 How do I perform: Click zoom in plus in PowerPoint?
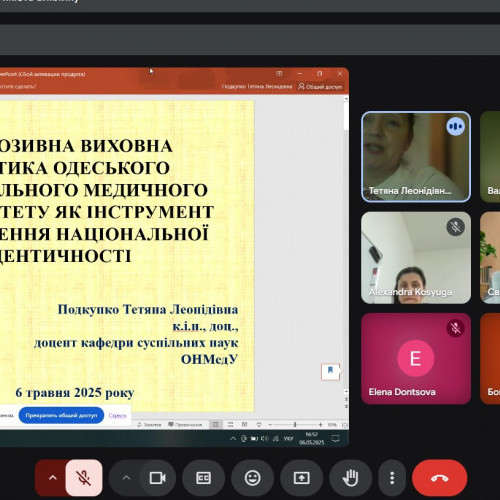[320, 425]
